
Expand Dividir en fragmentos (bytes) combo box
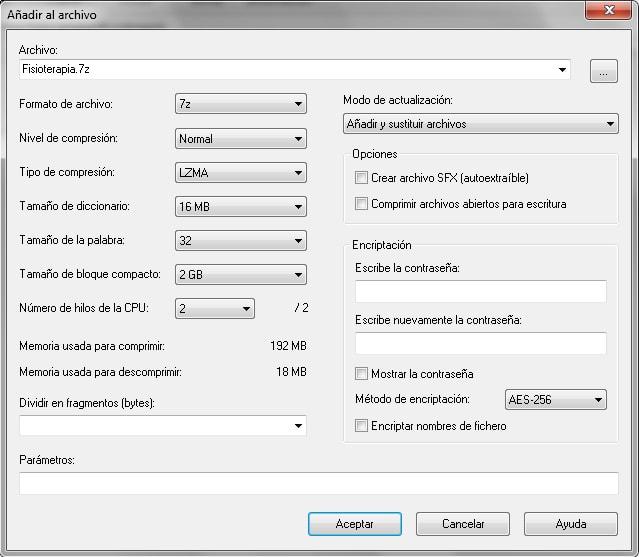163,426
